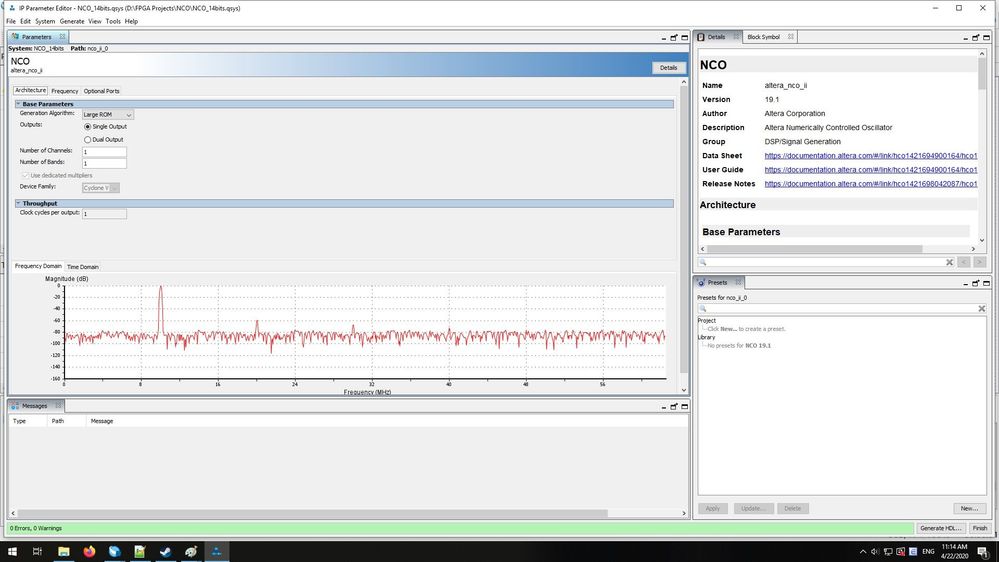This screenshot has width=999, height=562.
Task: Launch Steam from the taskbar
Action: pyautogui.click(x=165, y=551)
